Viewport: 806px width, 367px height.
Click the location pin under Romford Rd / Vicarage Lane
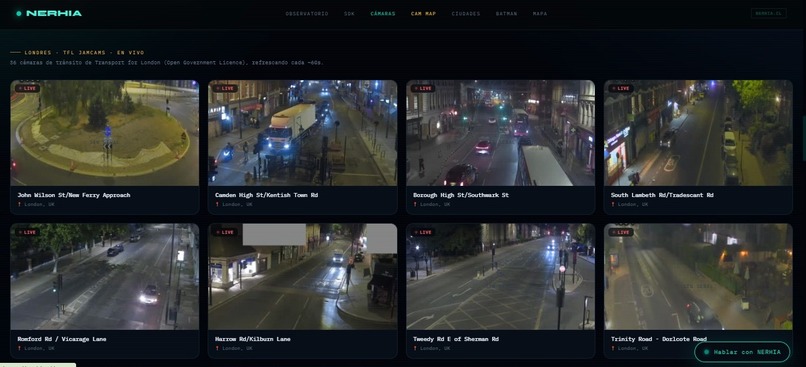[x=20, y=348]
